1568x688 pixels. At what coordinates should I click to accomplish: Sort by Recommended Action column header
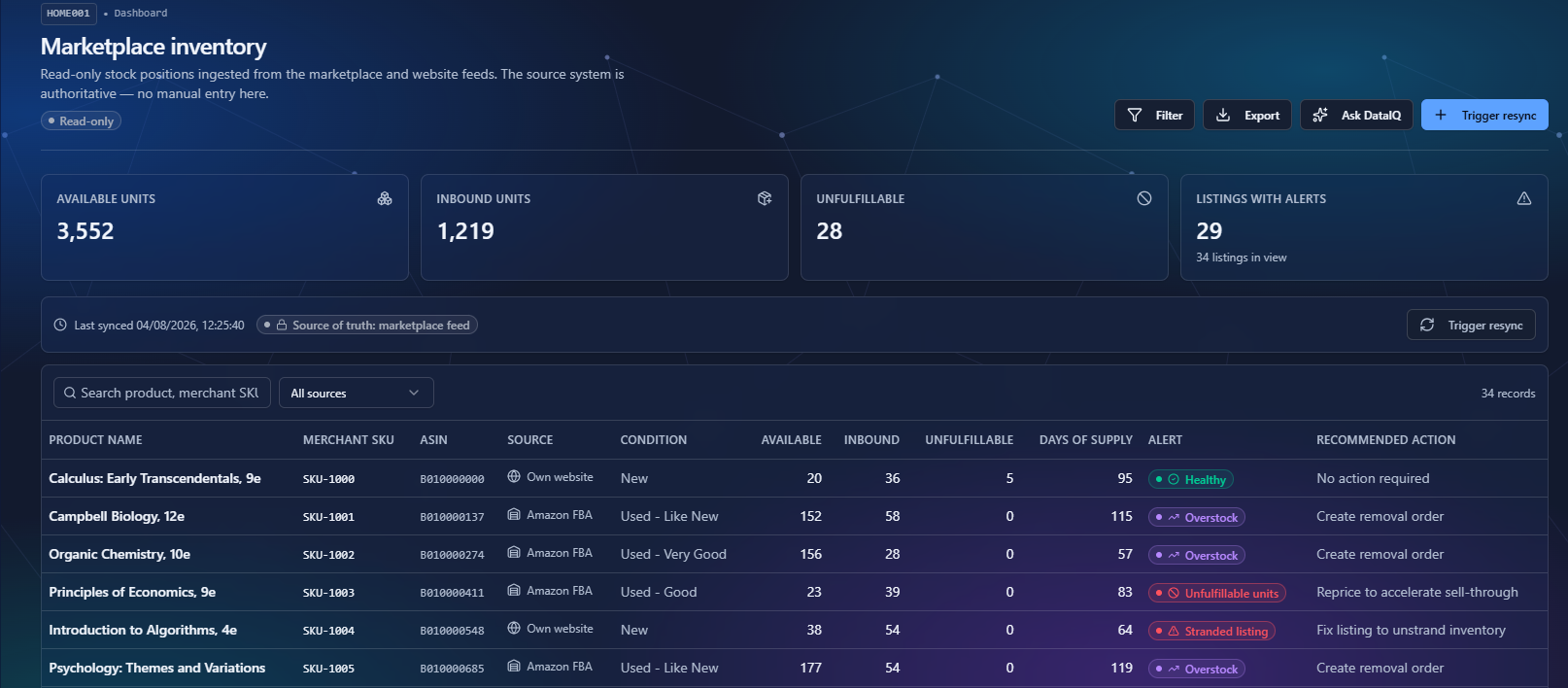[1385, 440]
